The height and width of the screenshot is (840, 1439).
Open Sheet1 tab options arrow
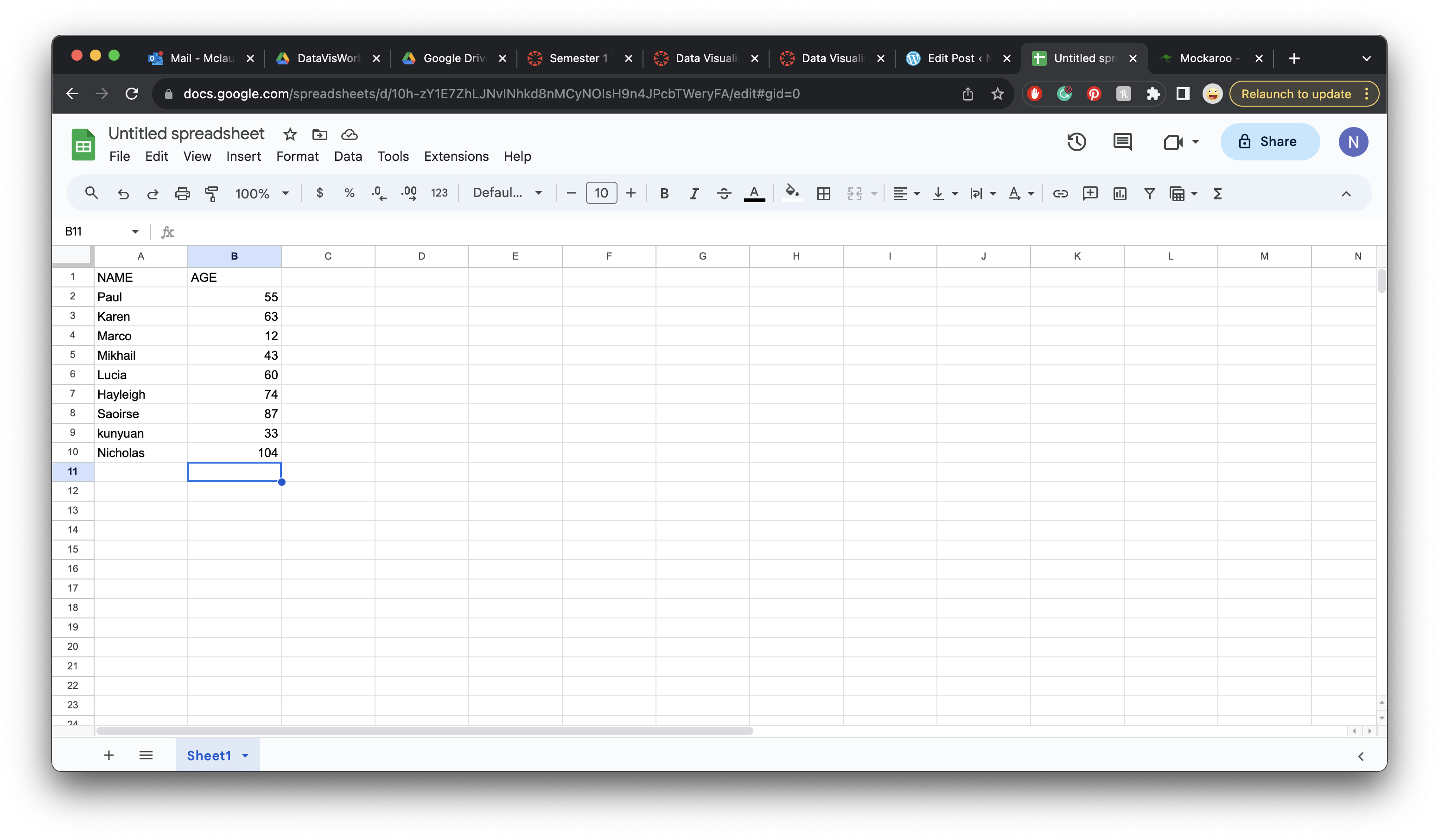[246, 756]
